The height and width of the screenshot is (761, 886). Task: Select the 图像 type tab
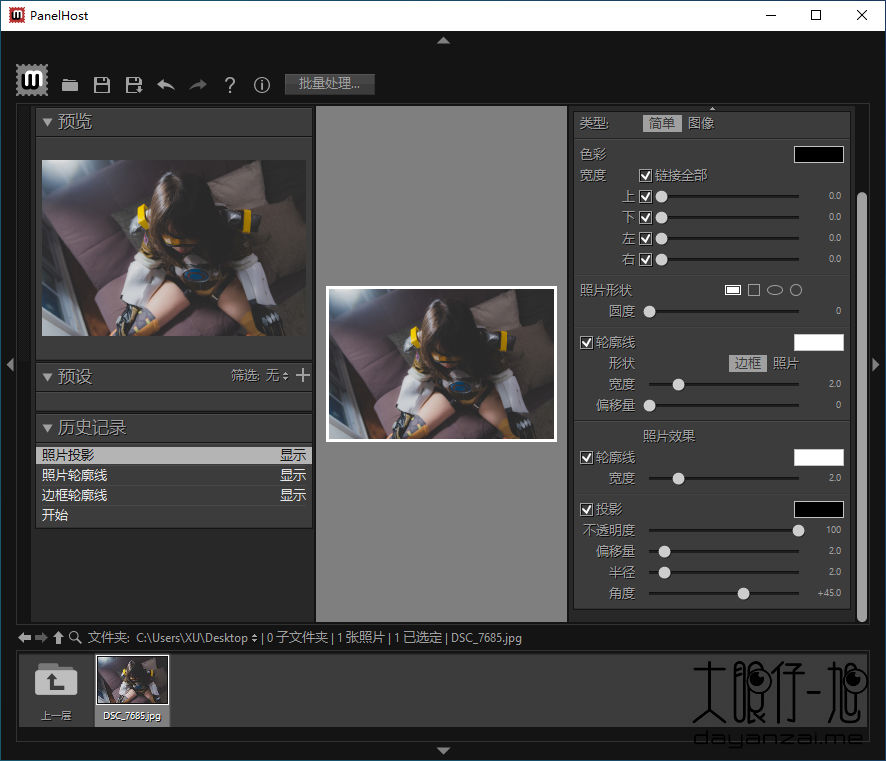[x=701, y=123]
